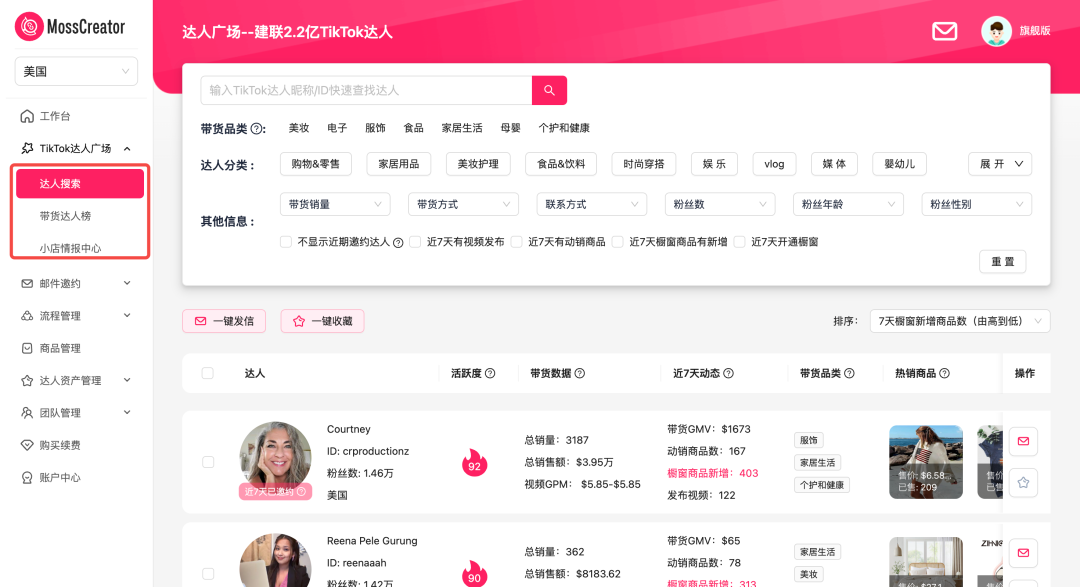The width and height of the screenshot is (1080, 587).
Task: Click the star favorite icon for Courtney
Action: pos(1023,483)
